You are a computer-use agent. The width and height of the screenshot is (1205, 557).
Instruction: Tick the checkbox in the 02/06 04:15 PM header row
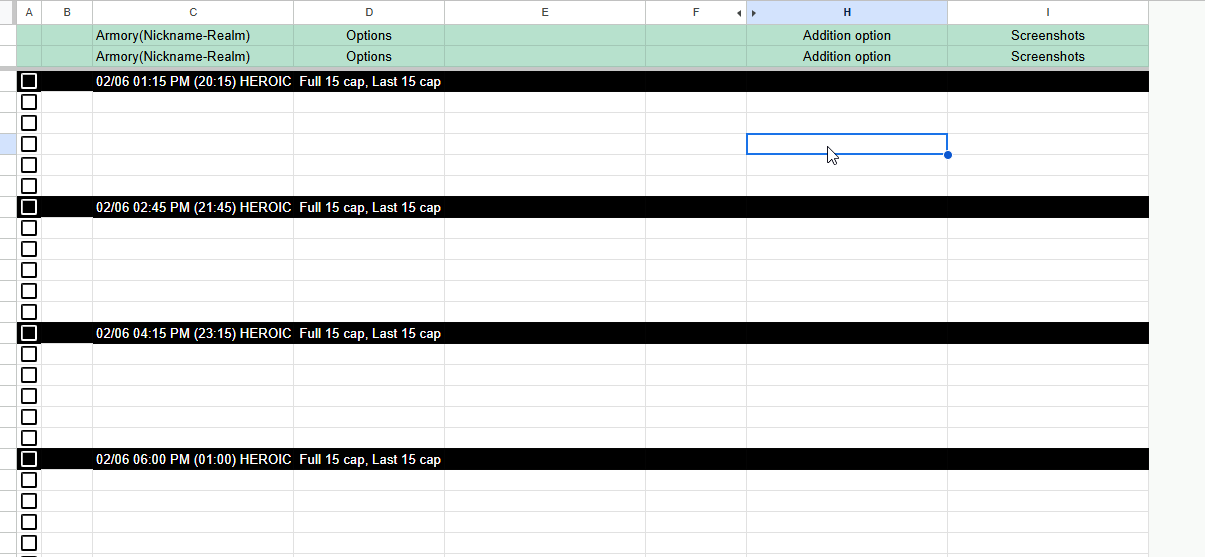pyautogui.click(x=29, y=333)
